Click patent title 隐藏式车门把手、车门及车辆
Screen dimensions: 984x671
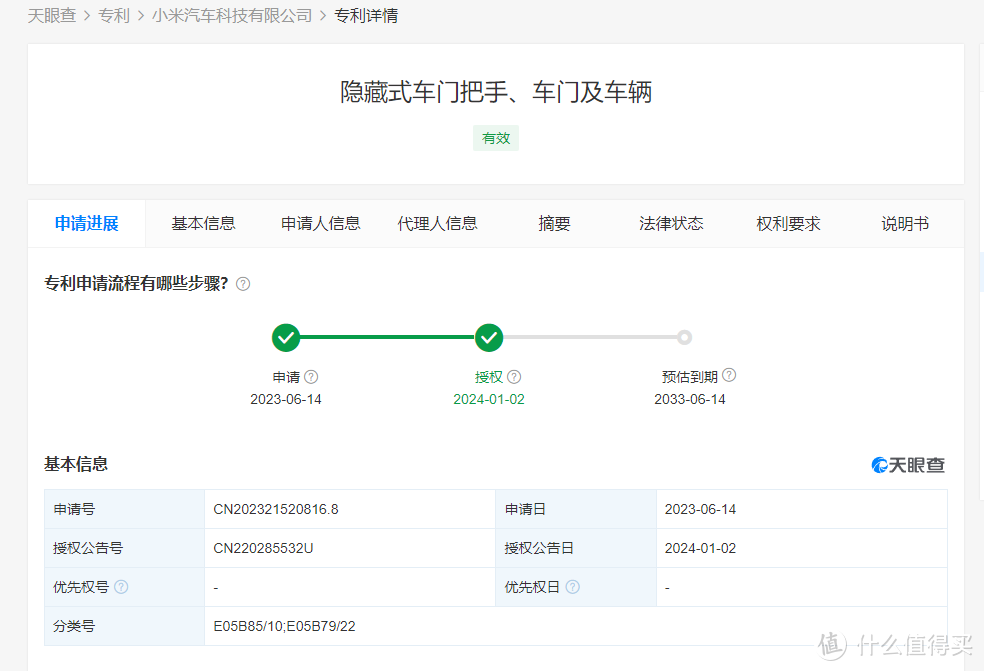point(496,92)
